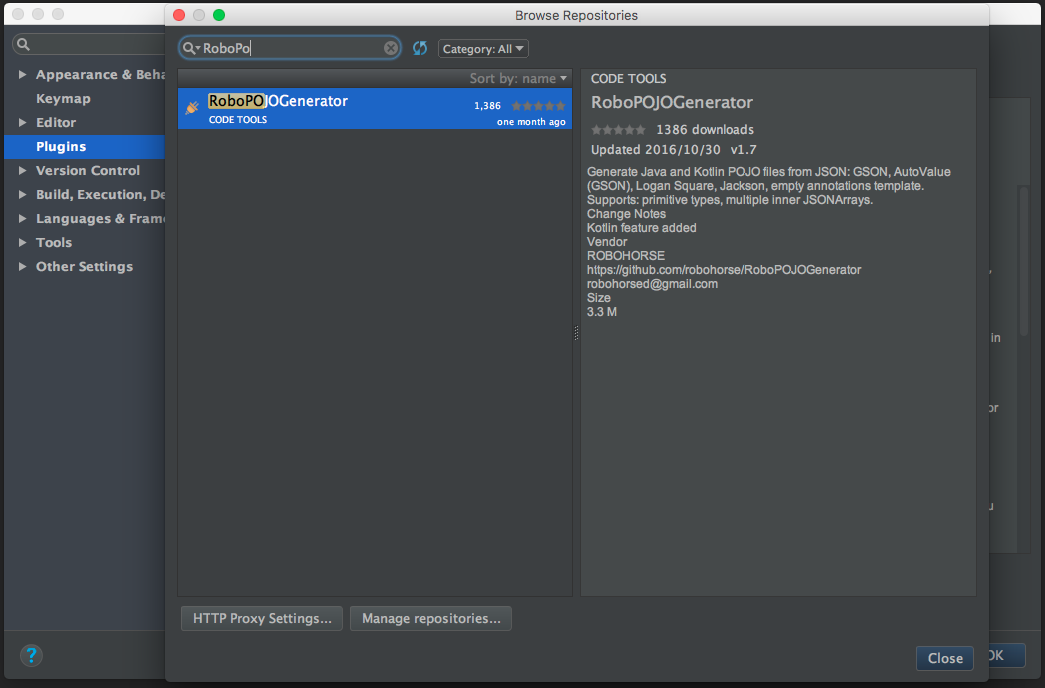The height and width of the screenshot is (688, 1045).
Task: Close the Browse Repositories dialog
Action: tap(945, 658)
